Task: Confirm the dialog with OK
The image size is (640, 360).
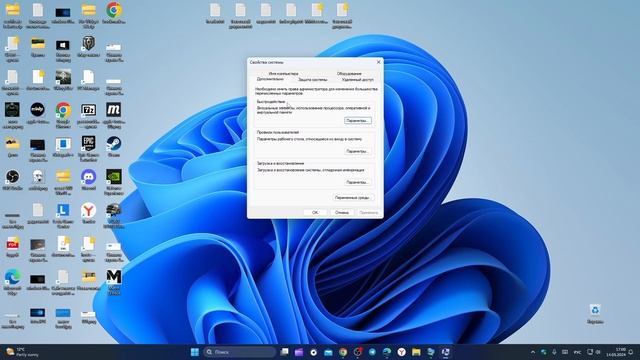Action: coord(315,213)
